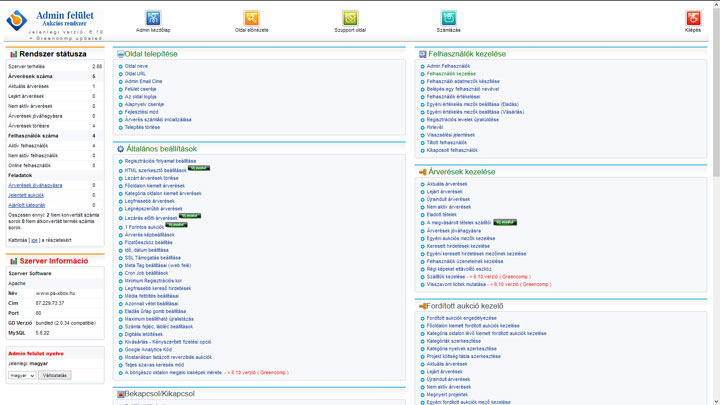The height and width of the screenshot is (405, 720).
Task: Open the Admin kezdőlap icon
Action: pyautogui.click(x=153, y=18)
